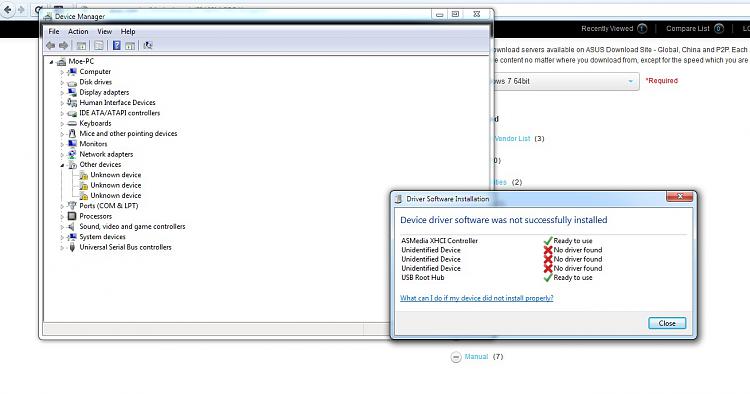Collapse the Other devices node arrow
The width and height of the screenshot is (750, 394).
pyautogui.click(x=62, y=165)
